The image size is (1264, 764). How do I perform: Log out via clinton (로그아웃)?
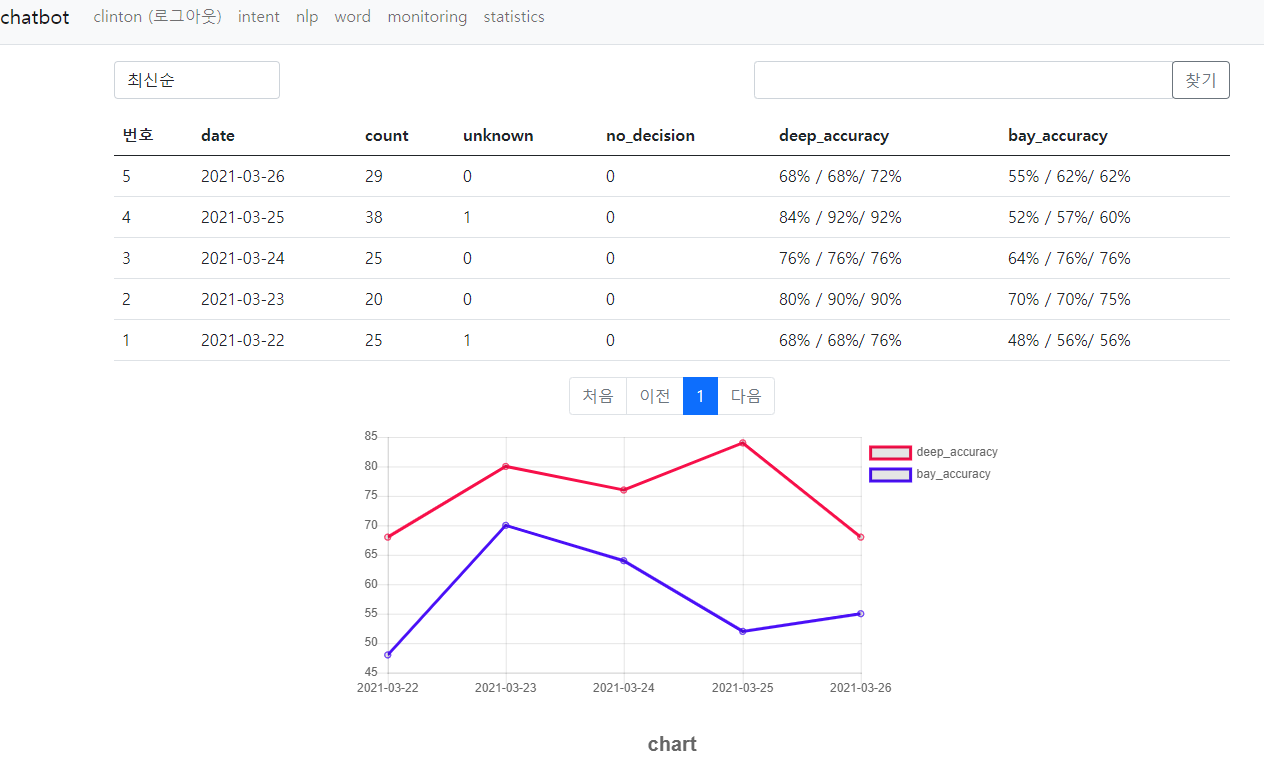click(x=157, y=16)
